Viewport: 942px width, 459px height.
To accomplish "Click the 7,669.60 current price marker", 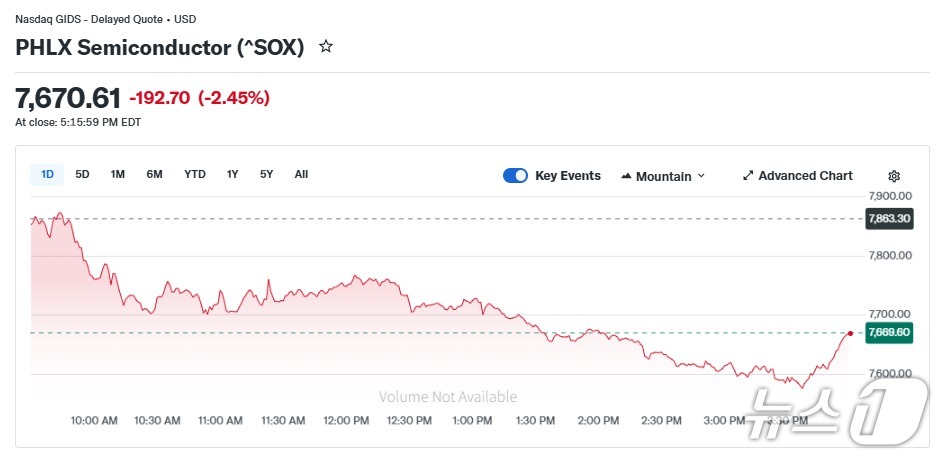I will click(889, 333).
